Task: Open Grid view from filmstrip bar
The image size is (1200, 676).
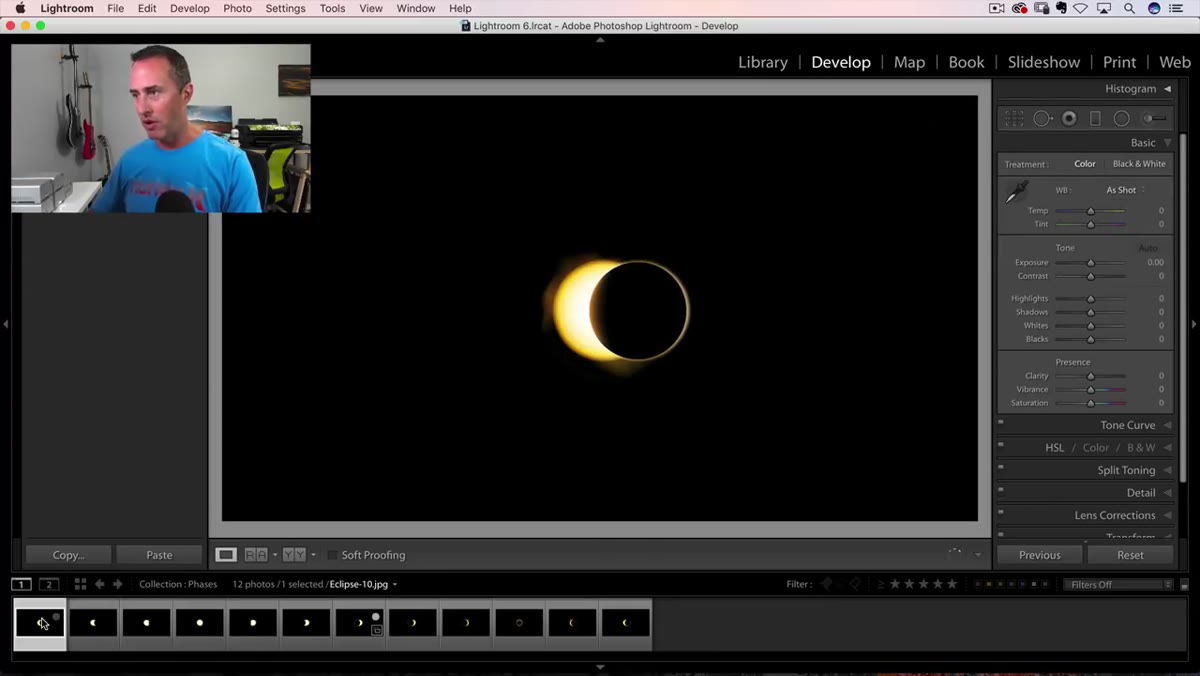Action: (80, 584)
